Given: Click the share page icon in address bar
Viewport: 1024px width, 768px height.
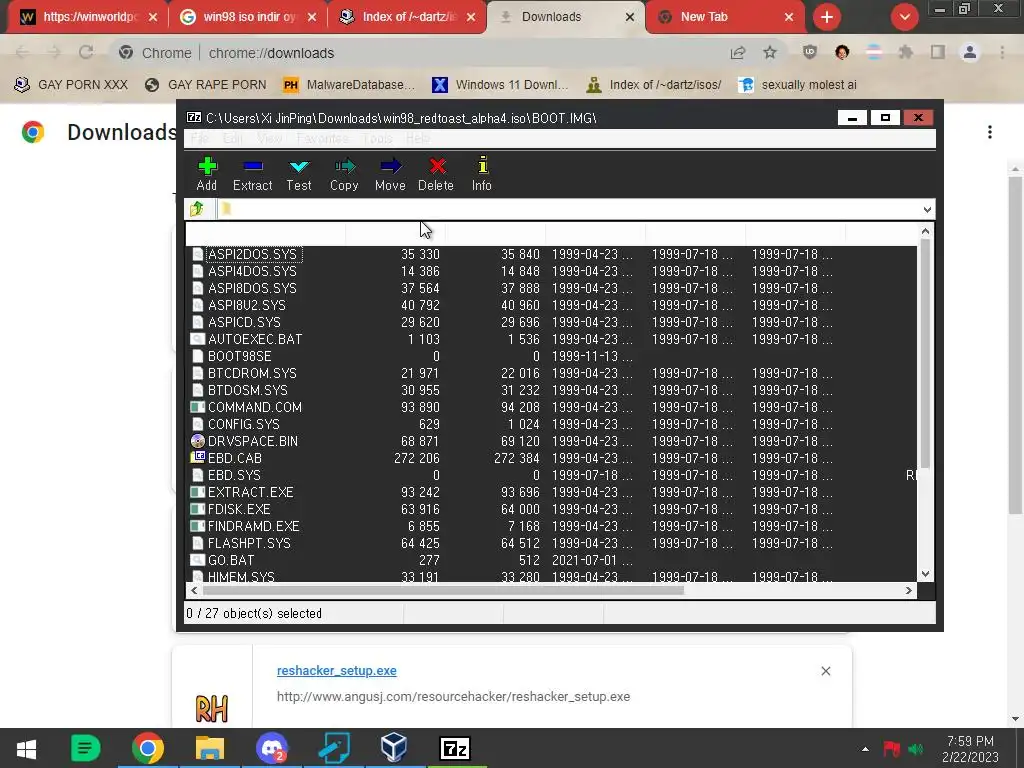Looking at the screenshot, I should (738, 53).
